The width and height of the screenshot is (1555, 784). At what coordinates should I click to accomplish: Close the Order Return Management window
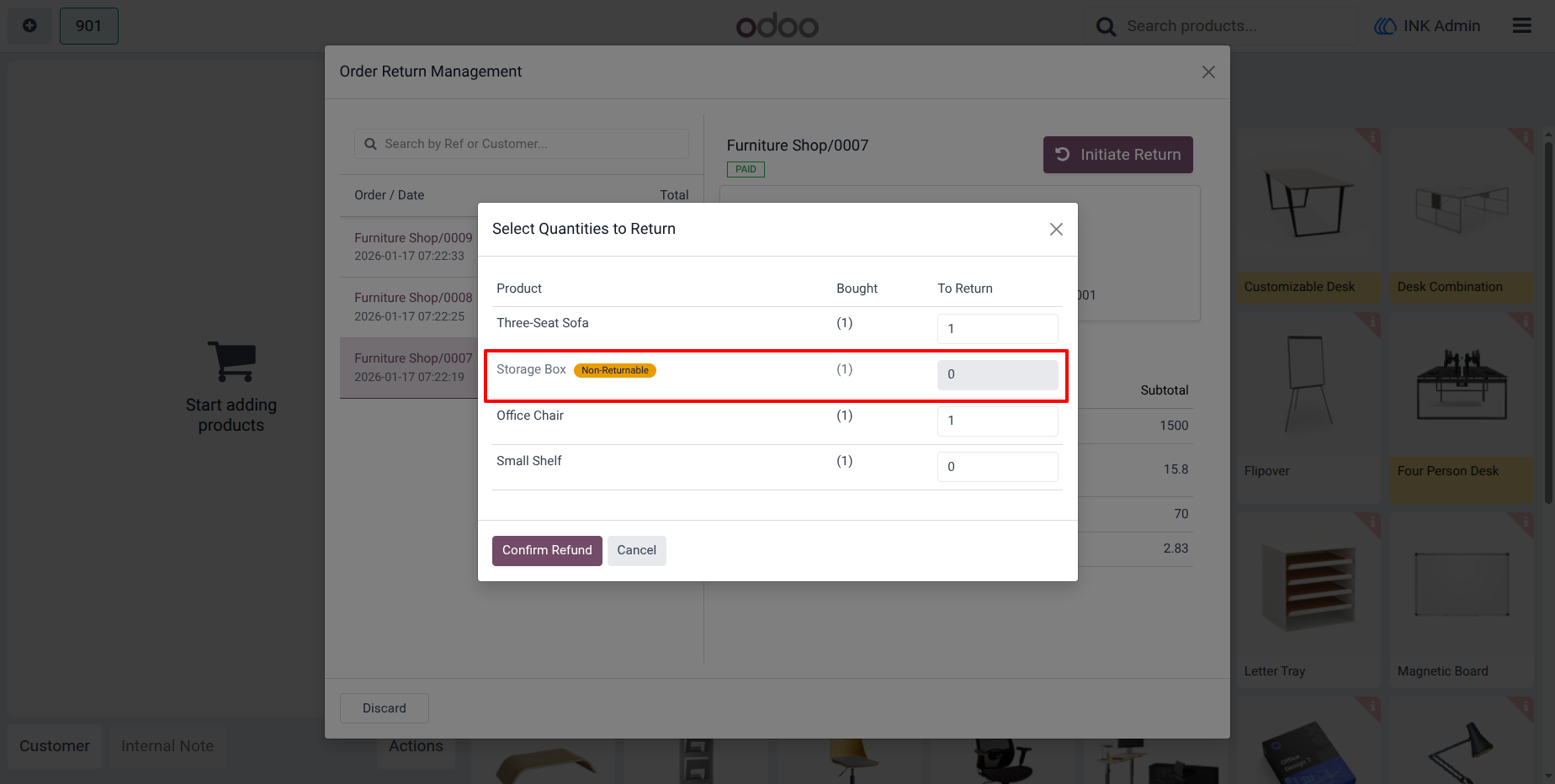click(x=1208, y=72)
